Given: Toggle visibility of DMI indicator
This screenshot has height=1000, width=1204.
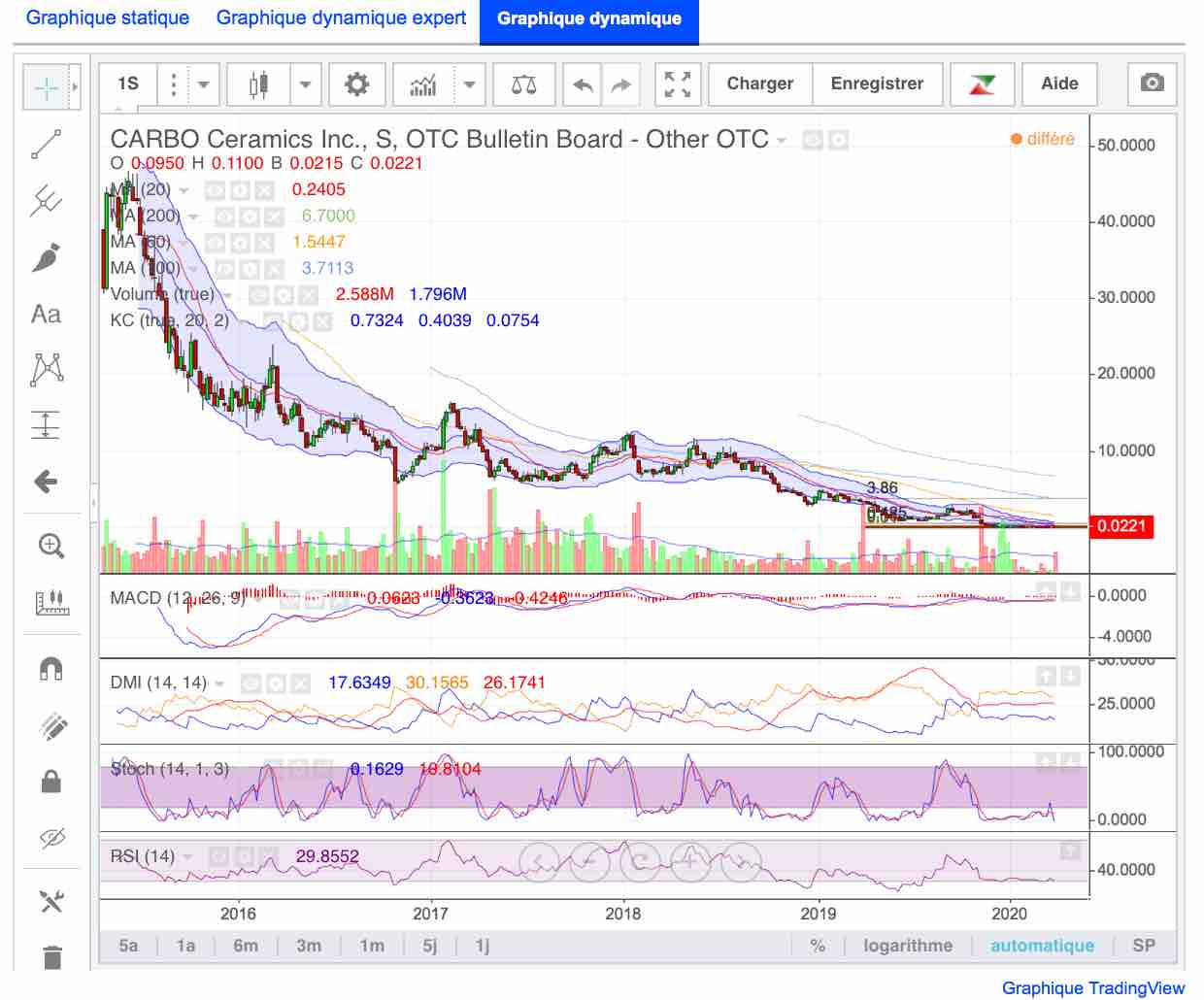Looking at the screenshot, I should tap(250, 683).
